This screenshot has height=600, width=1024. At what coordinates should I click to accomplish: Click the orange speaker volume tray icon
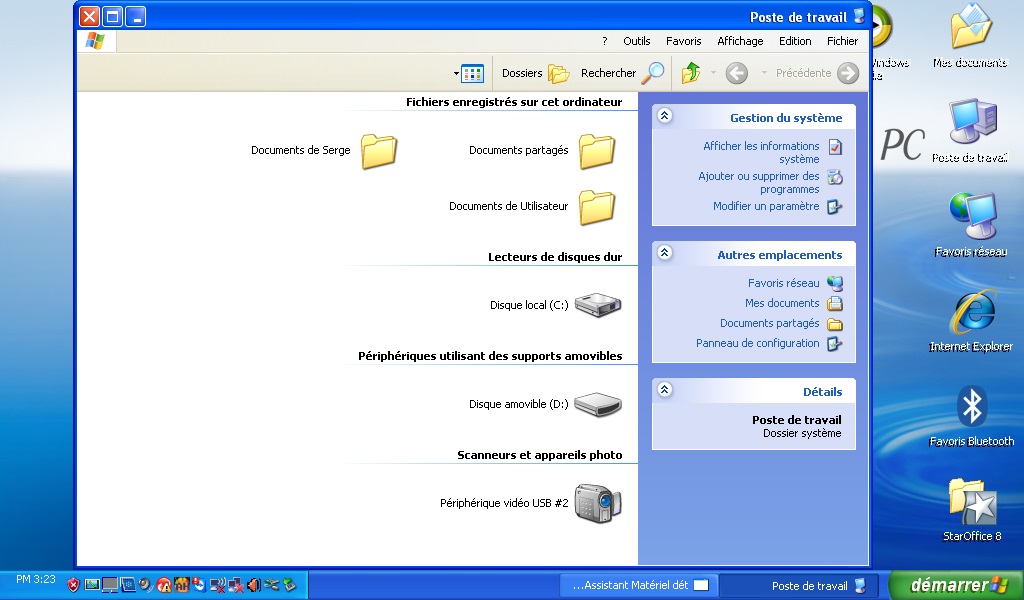tap(254, 585)
